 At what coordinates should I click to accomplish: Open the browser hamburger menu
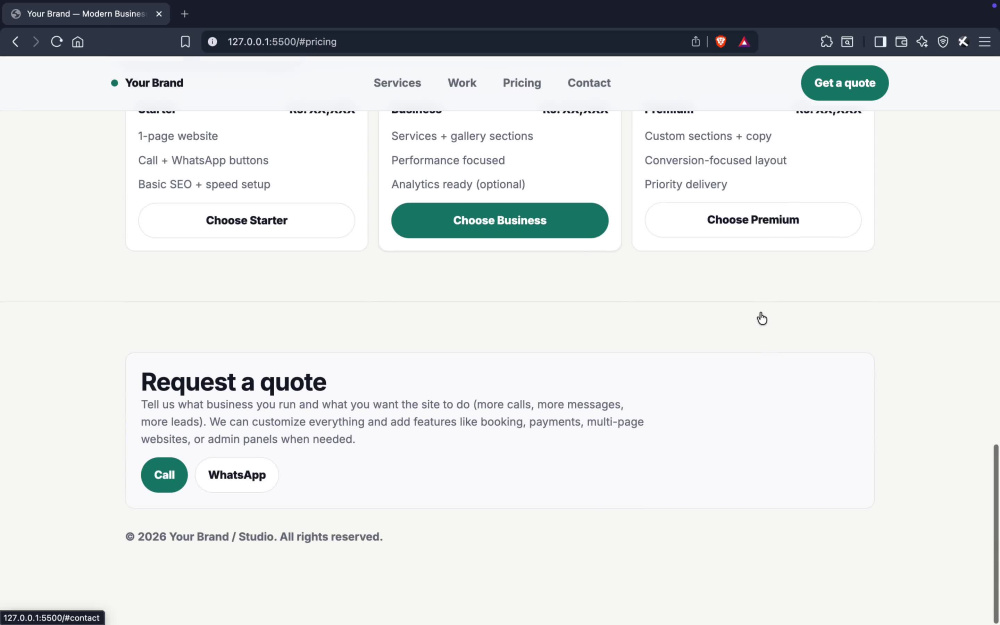click(984, 41)
